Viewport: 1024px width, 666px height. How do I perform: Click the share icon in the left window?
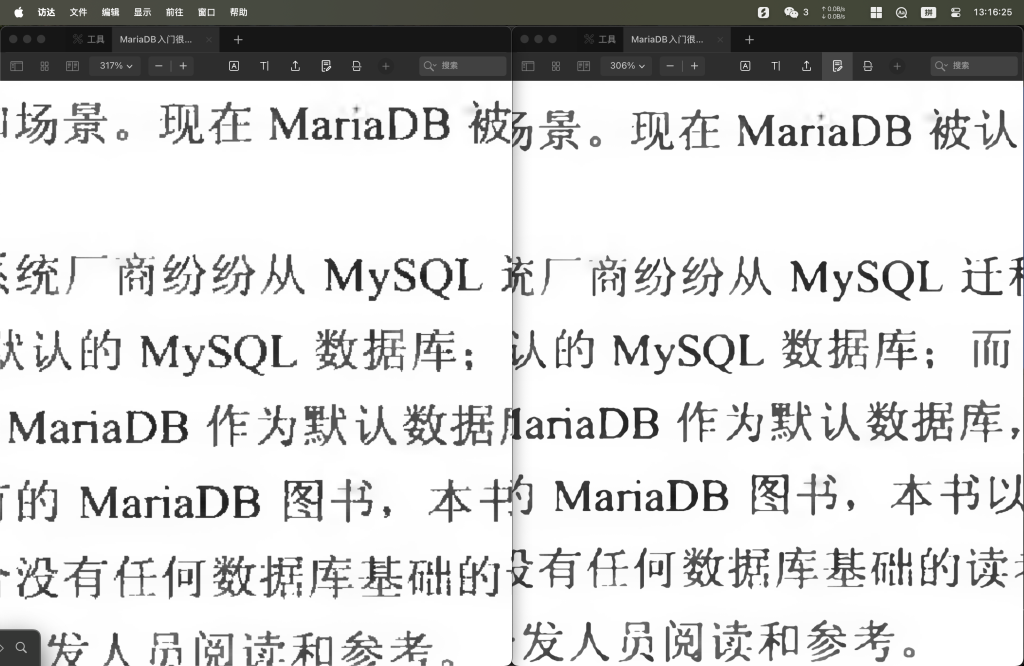(x=295, y=66)
